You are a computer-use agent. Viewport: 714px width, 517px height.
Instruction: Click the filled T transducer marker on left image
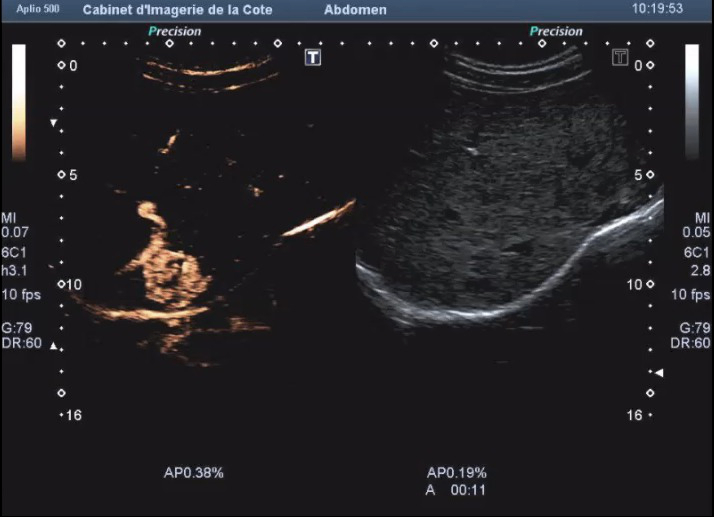tap(313, 57)
